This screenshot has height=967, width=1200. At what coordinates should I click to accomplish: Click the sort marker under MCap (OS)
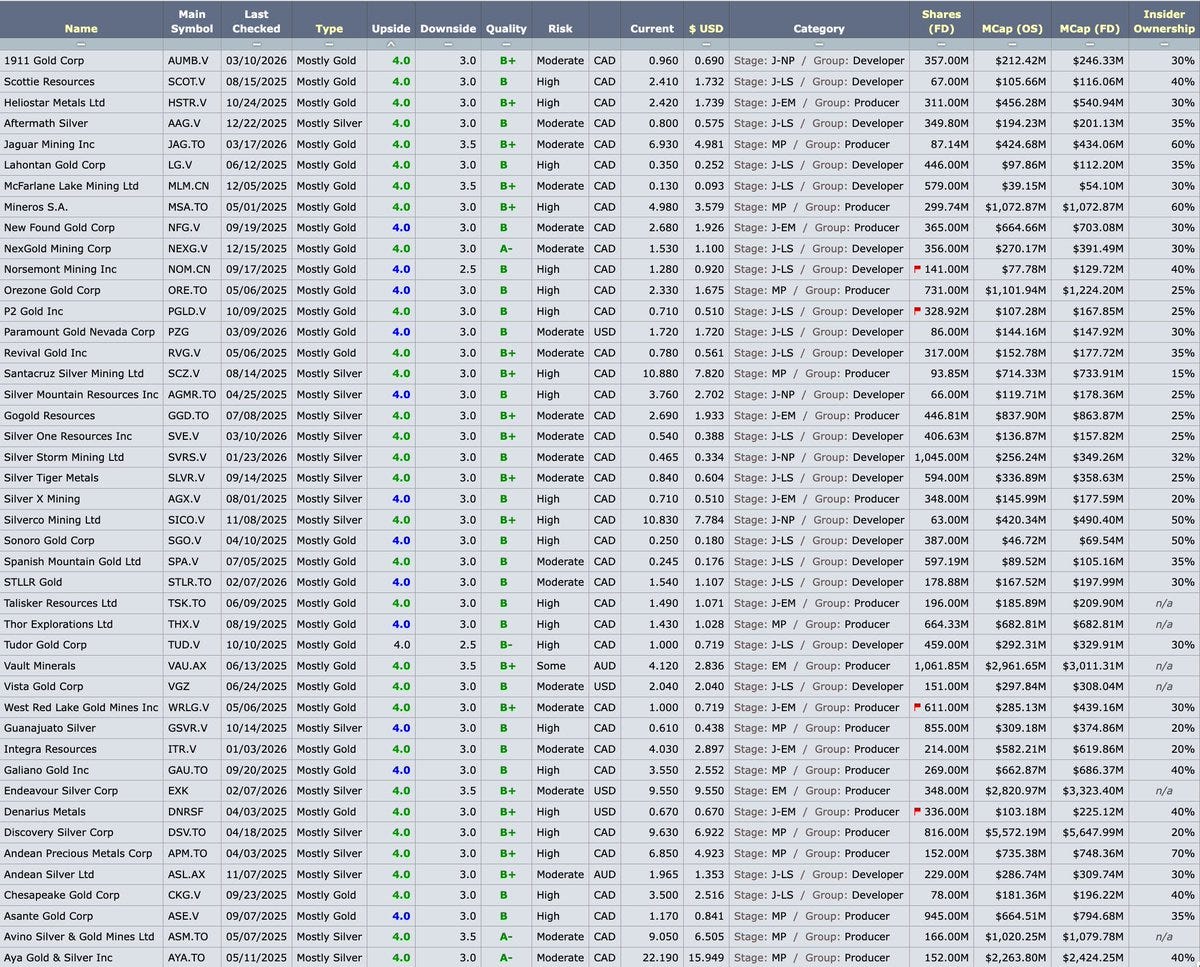click(1012, 45)
